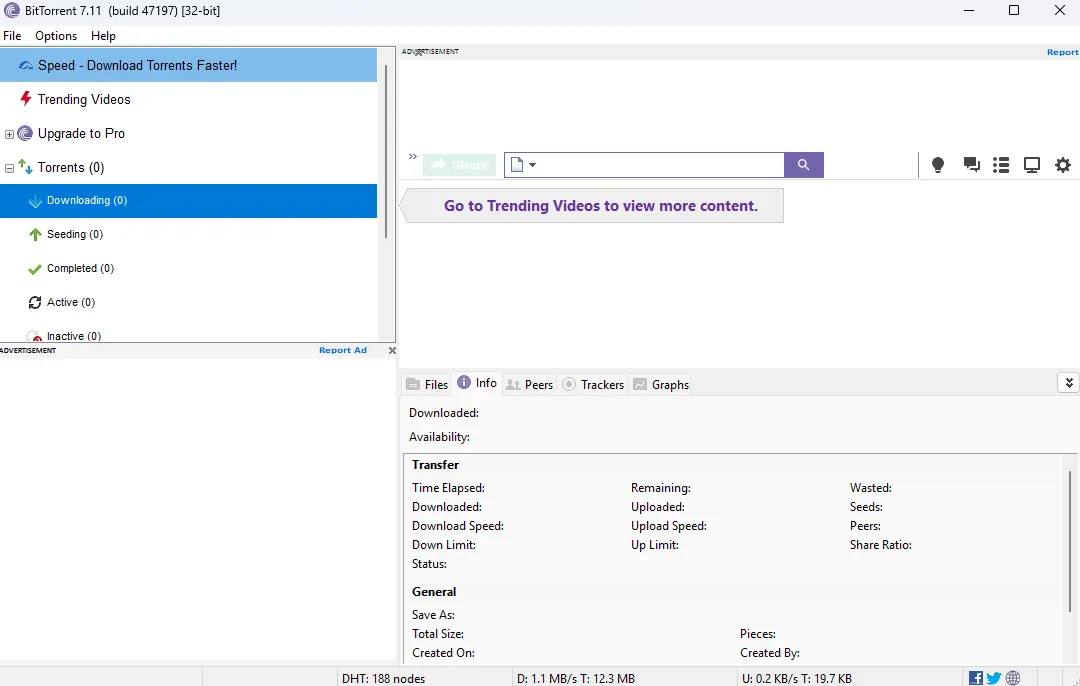The image size is (1080, 686).
Task: Click the Twitter bird icon in status bar
Action: pyautogui.click(x=994, y=678)
